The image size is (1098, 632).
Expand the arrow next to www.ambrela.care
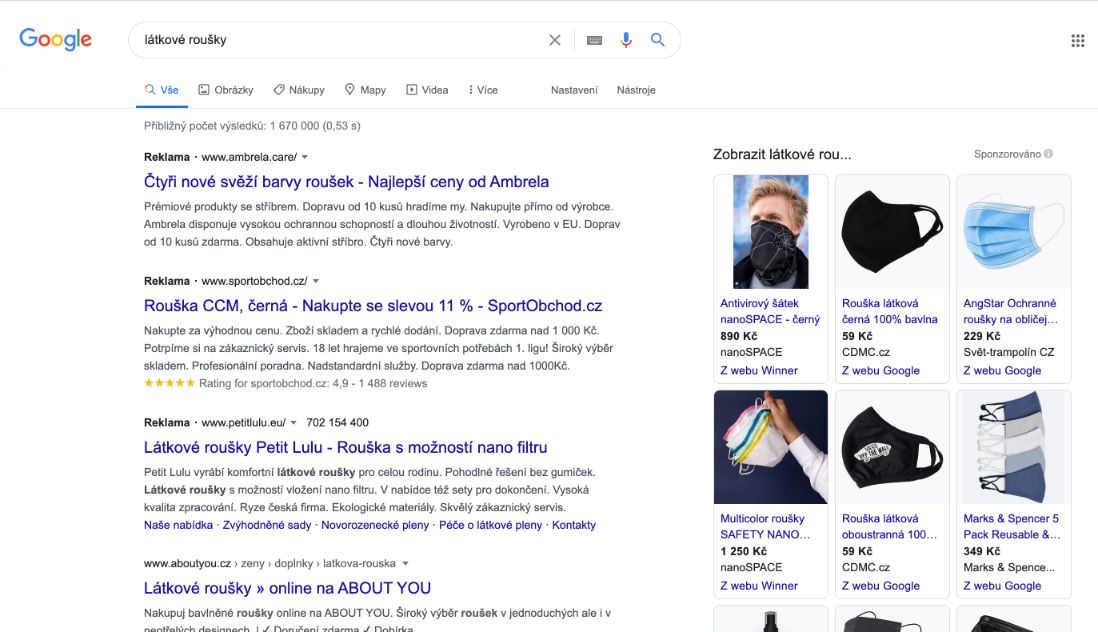pyautogui.click(x=305, y=157)
